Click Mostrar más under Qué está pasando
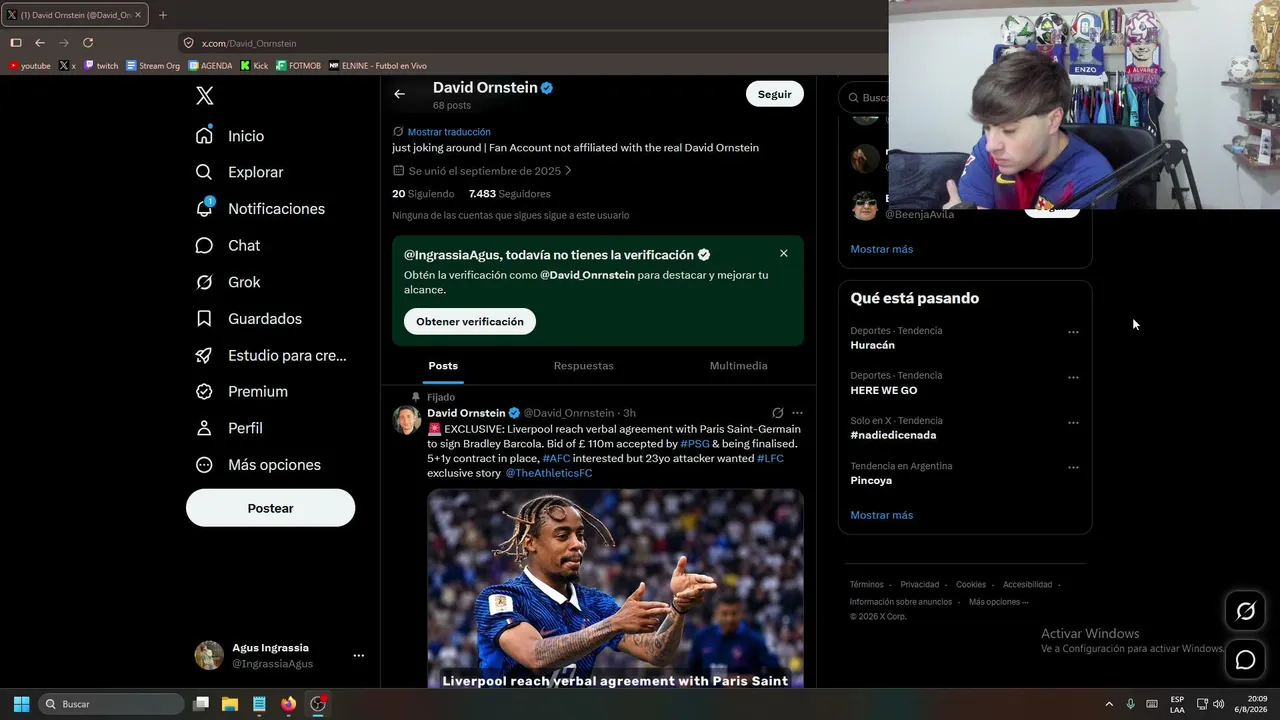1280x720 pixels. click(881, 515)
